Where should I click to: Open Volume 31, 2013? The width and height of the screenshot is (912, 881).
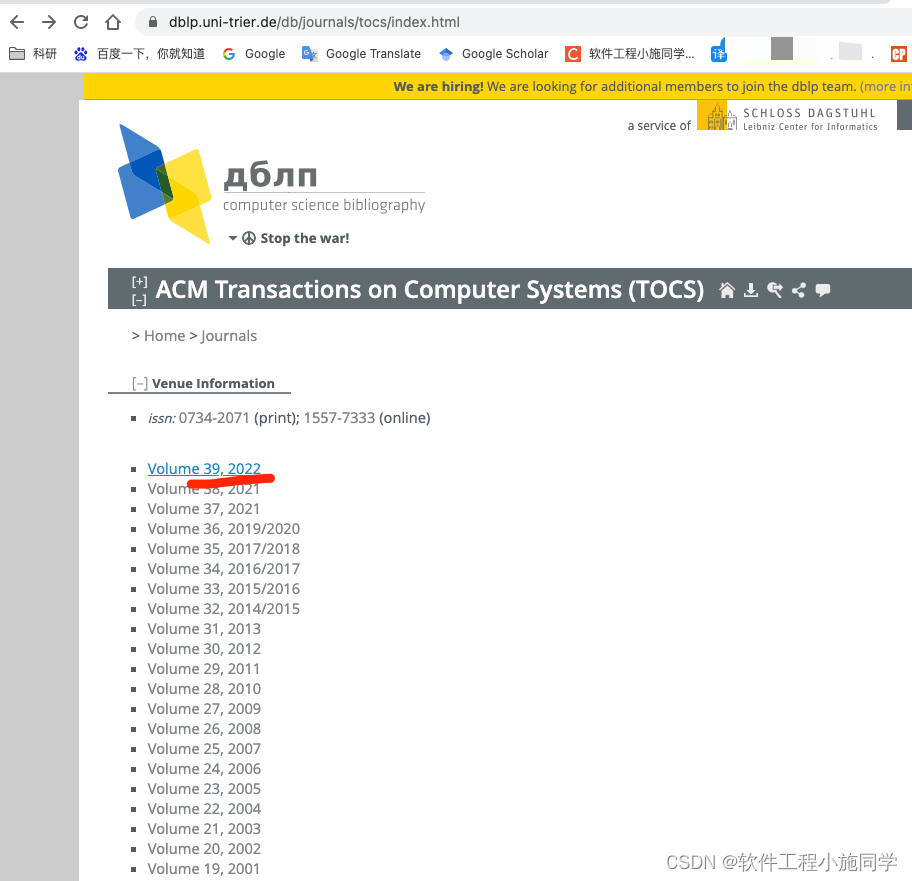pos(204,629)
